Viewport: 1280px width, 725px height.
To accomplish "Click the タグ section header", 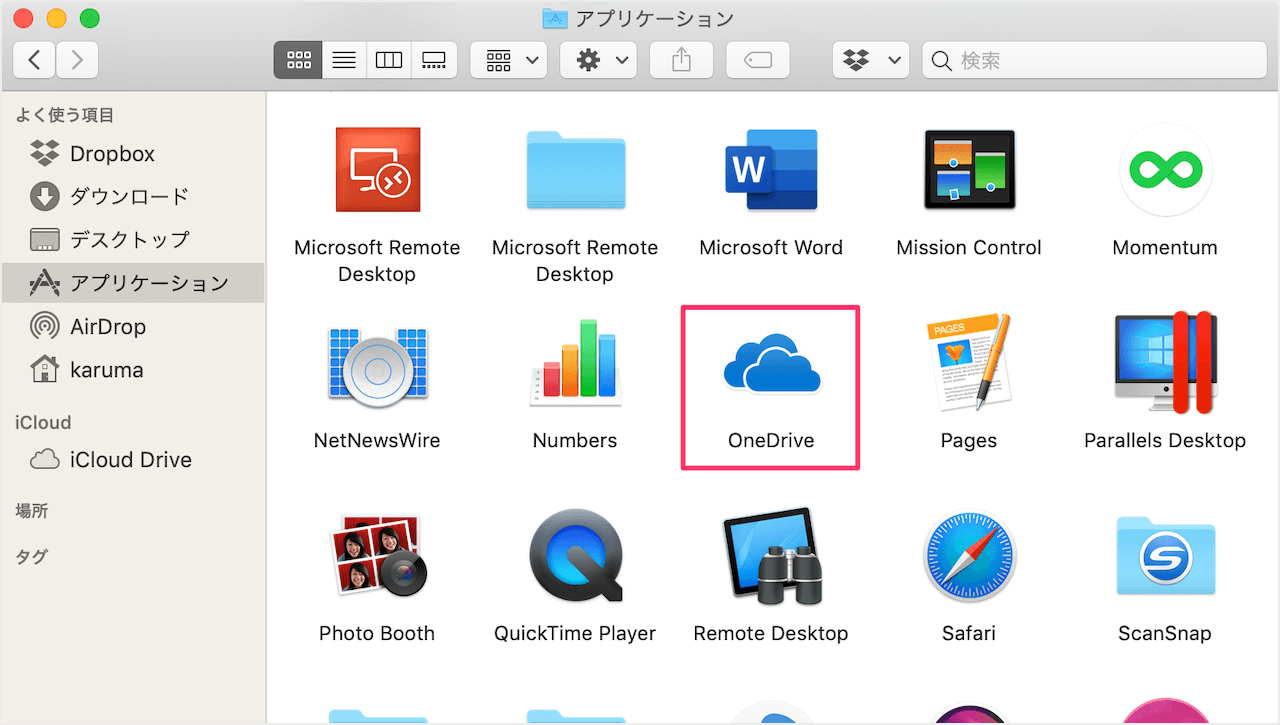I will pos(32,557).
